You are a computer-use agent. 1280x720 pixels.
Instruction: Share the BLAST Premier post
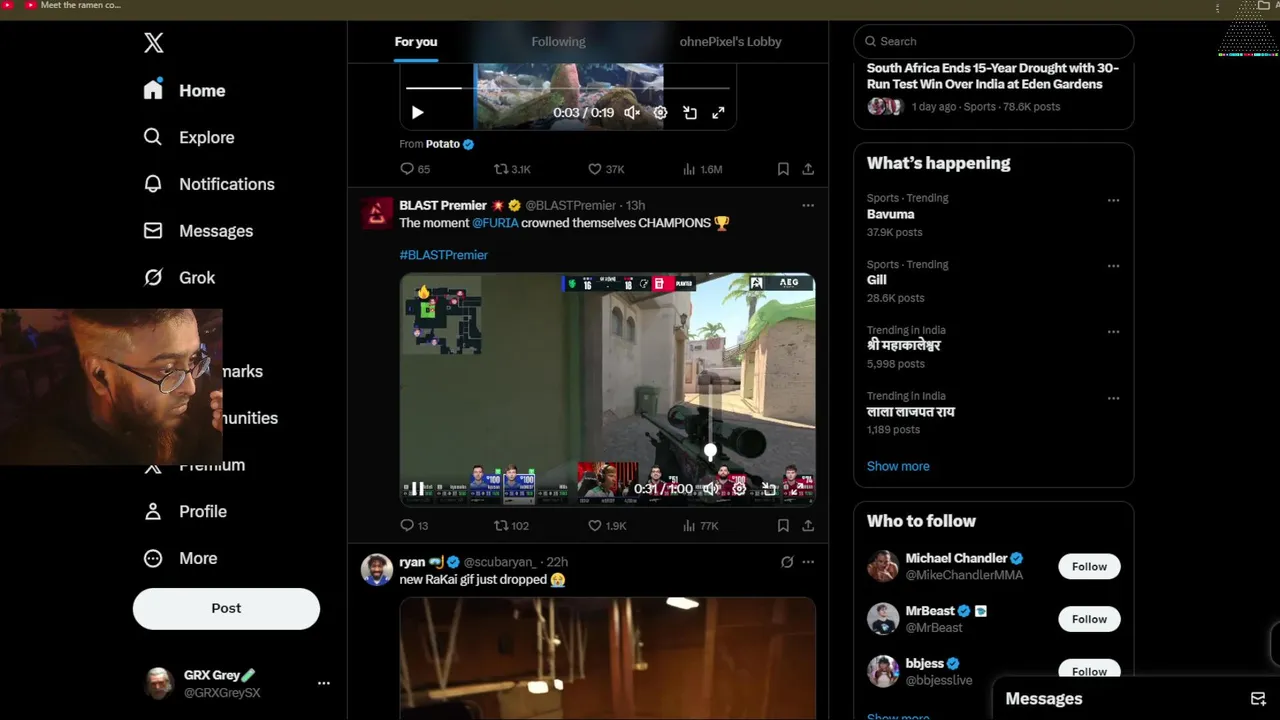(x=808, y=525)
